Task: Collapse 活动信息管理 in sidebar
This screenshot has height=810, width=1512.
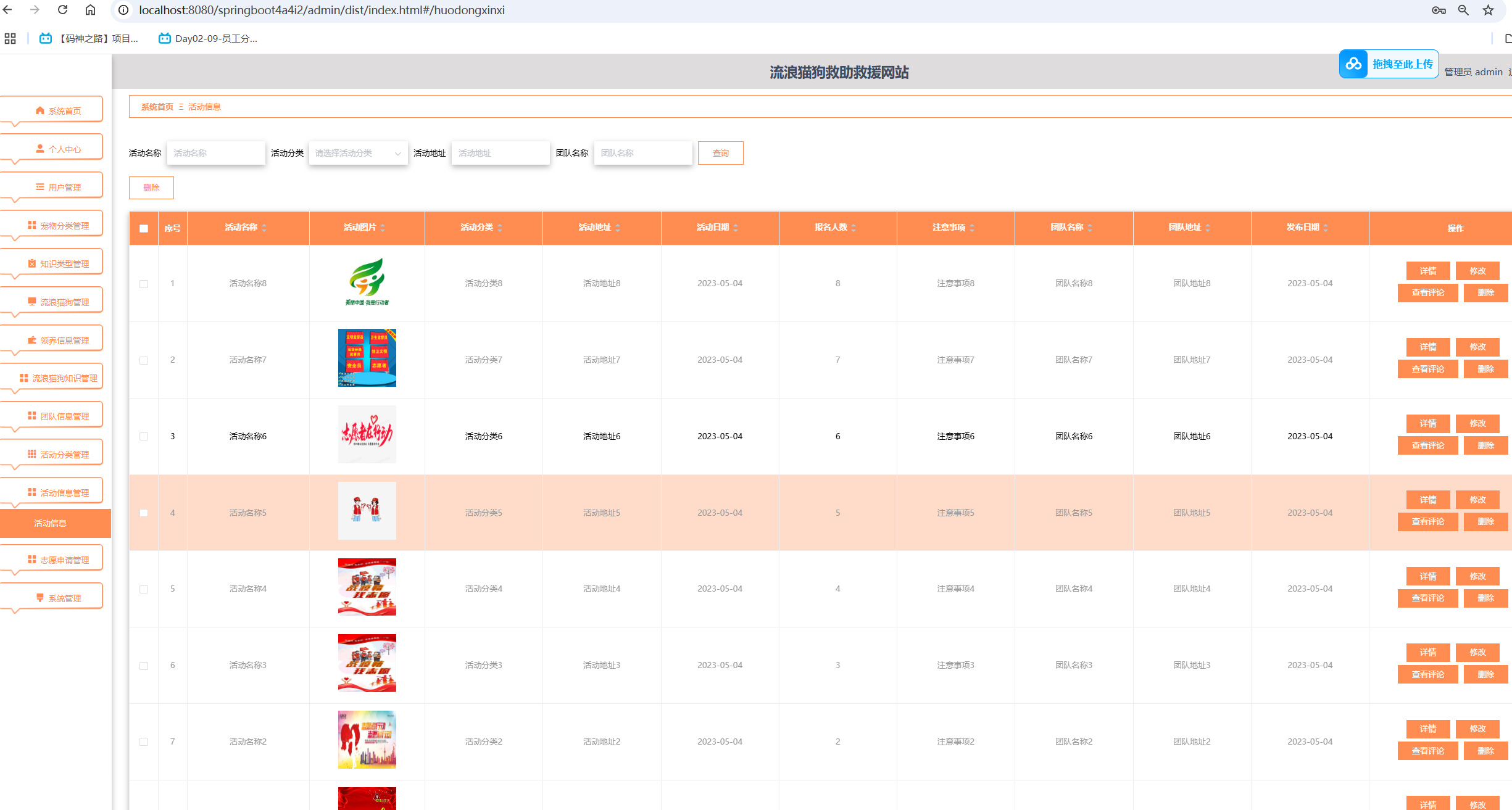Action: click(52, 492)
